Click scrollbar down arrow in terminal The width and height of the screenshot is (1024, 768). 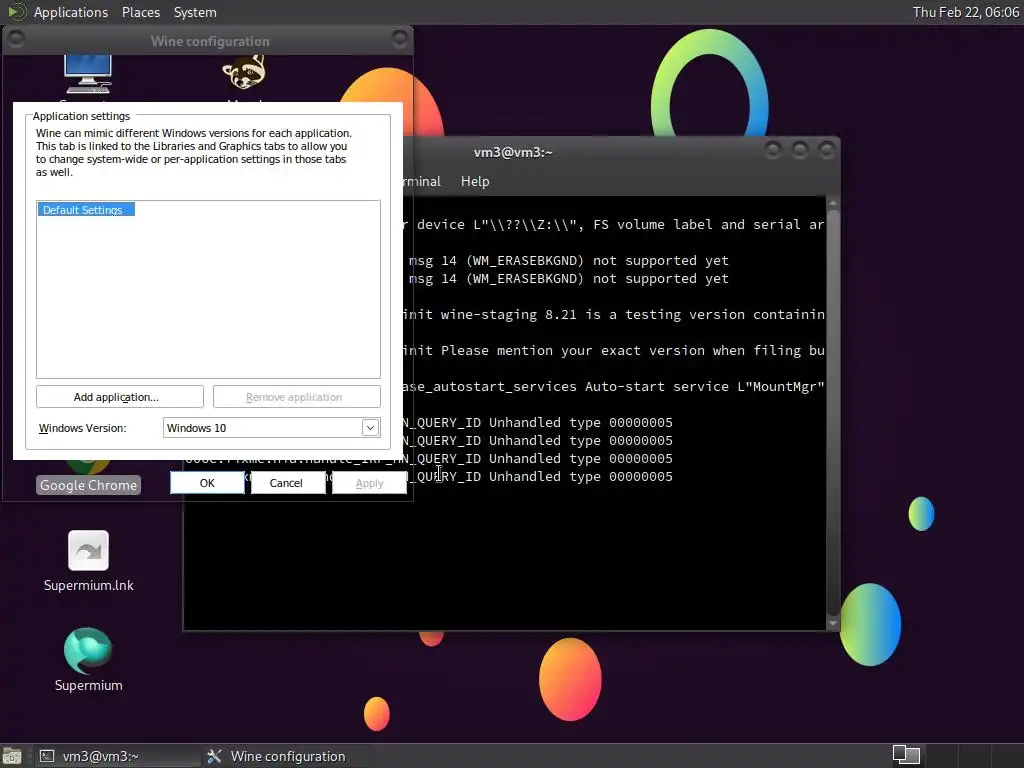[x=833, y=623]
